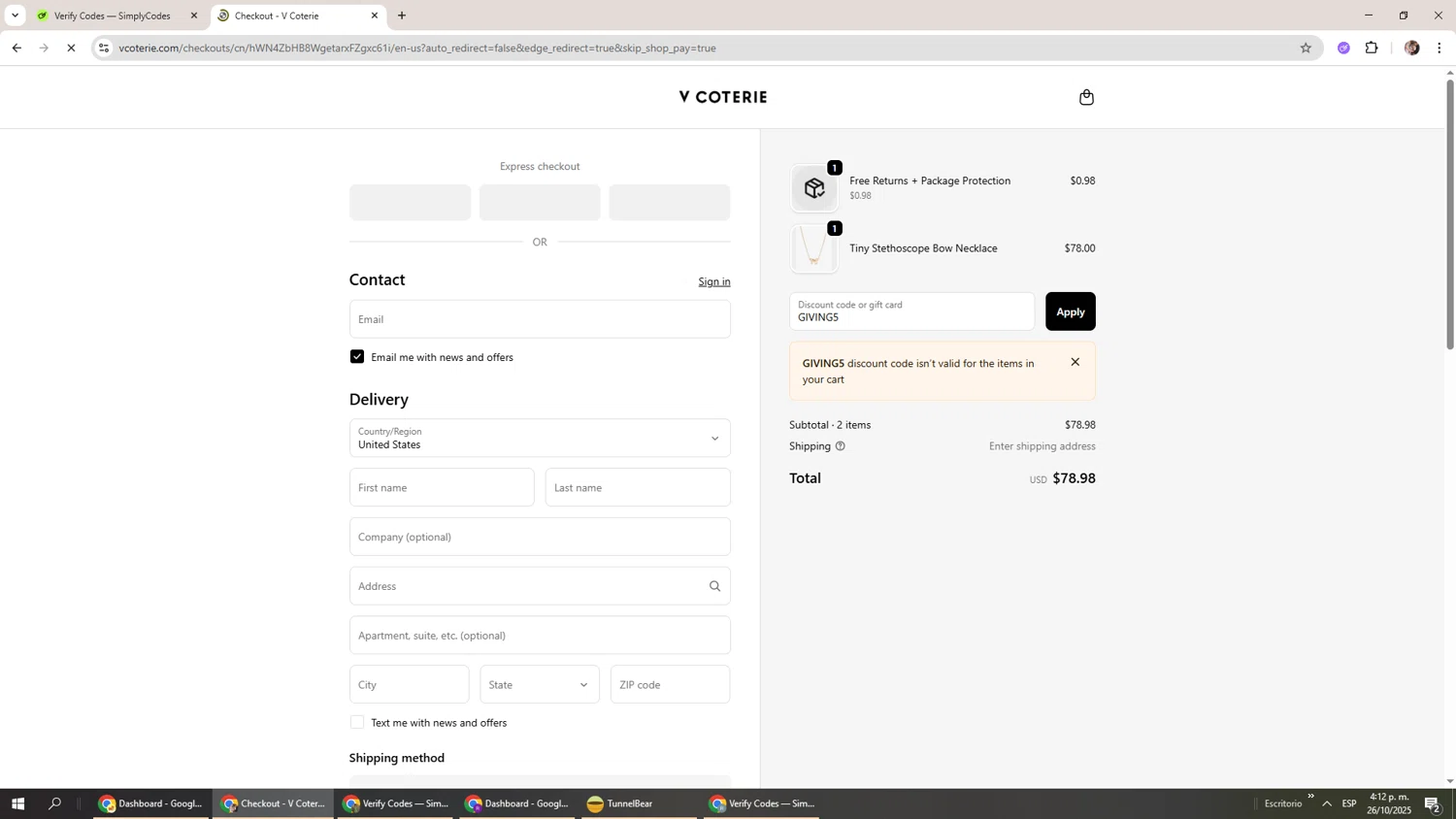Open the browser extensions puzzle icon
Image resolution: width=1456 pixels, height=819 pixels.
[1372, 48]
